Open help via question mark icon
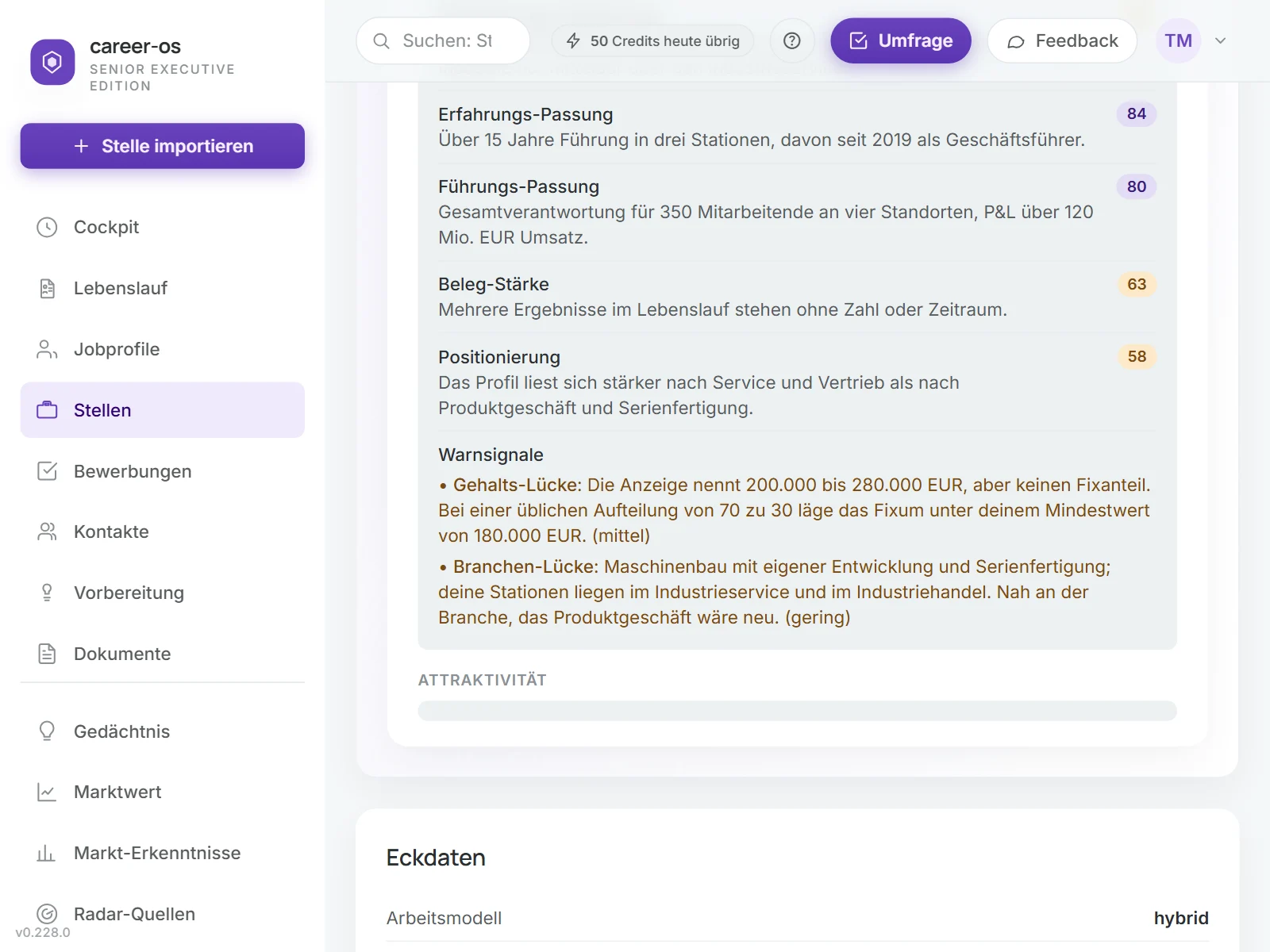Screen dimensions: 1270x952 click(792, 41)
